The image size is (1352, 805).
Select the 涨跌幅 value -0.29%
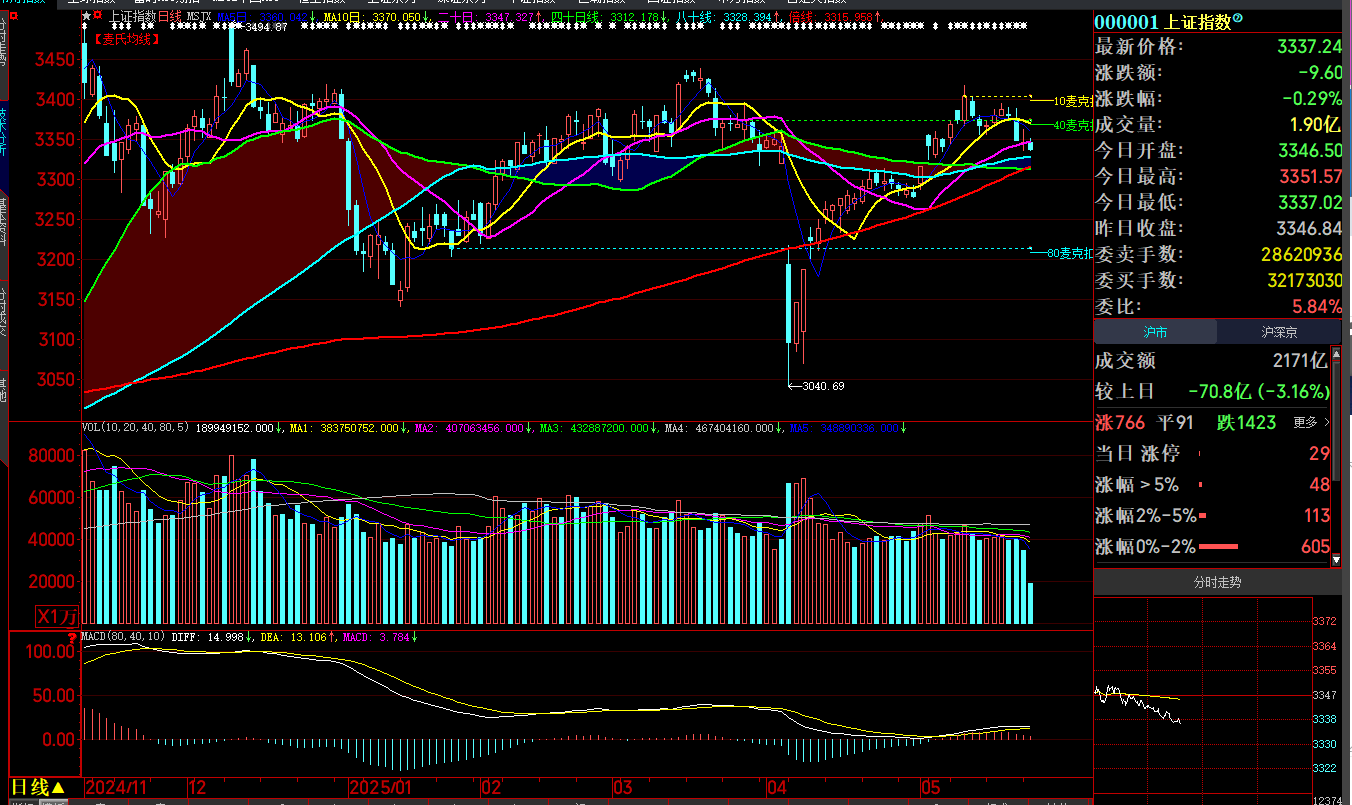[x=1311, y=99]
